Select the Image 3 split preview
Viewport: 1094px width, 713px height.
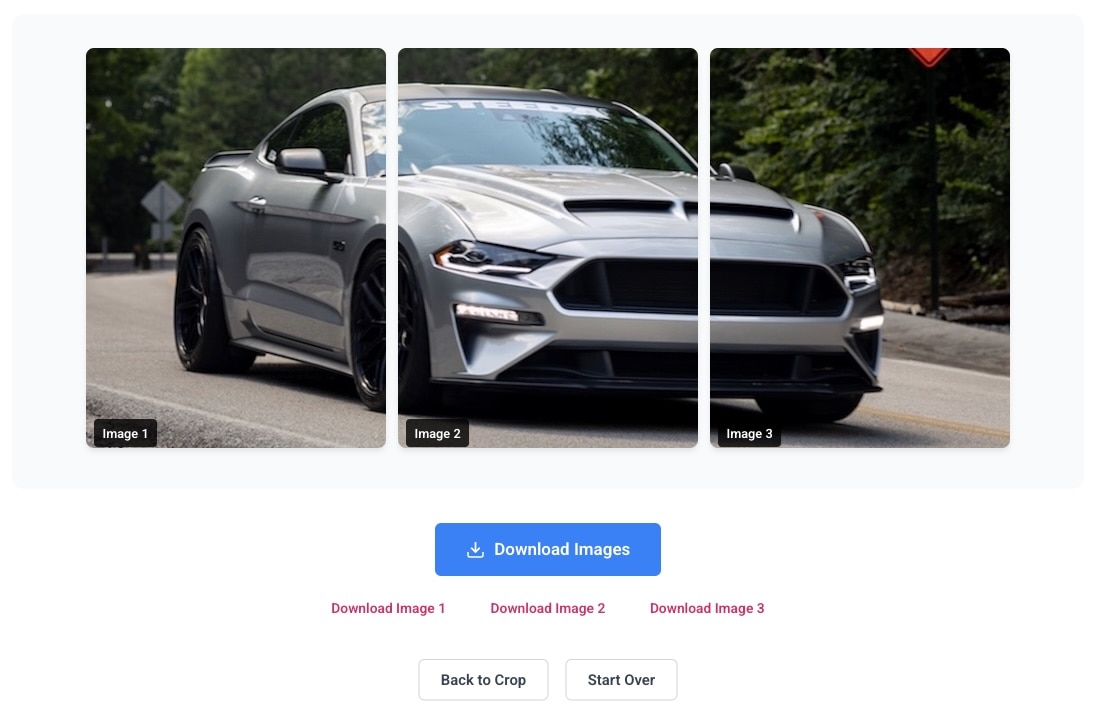click(860, 248)
